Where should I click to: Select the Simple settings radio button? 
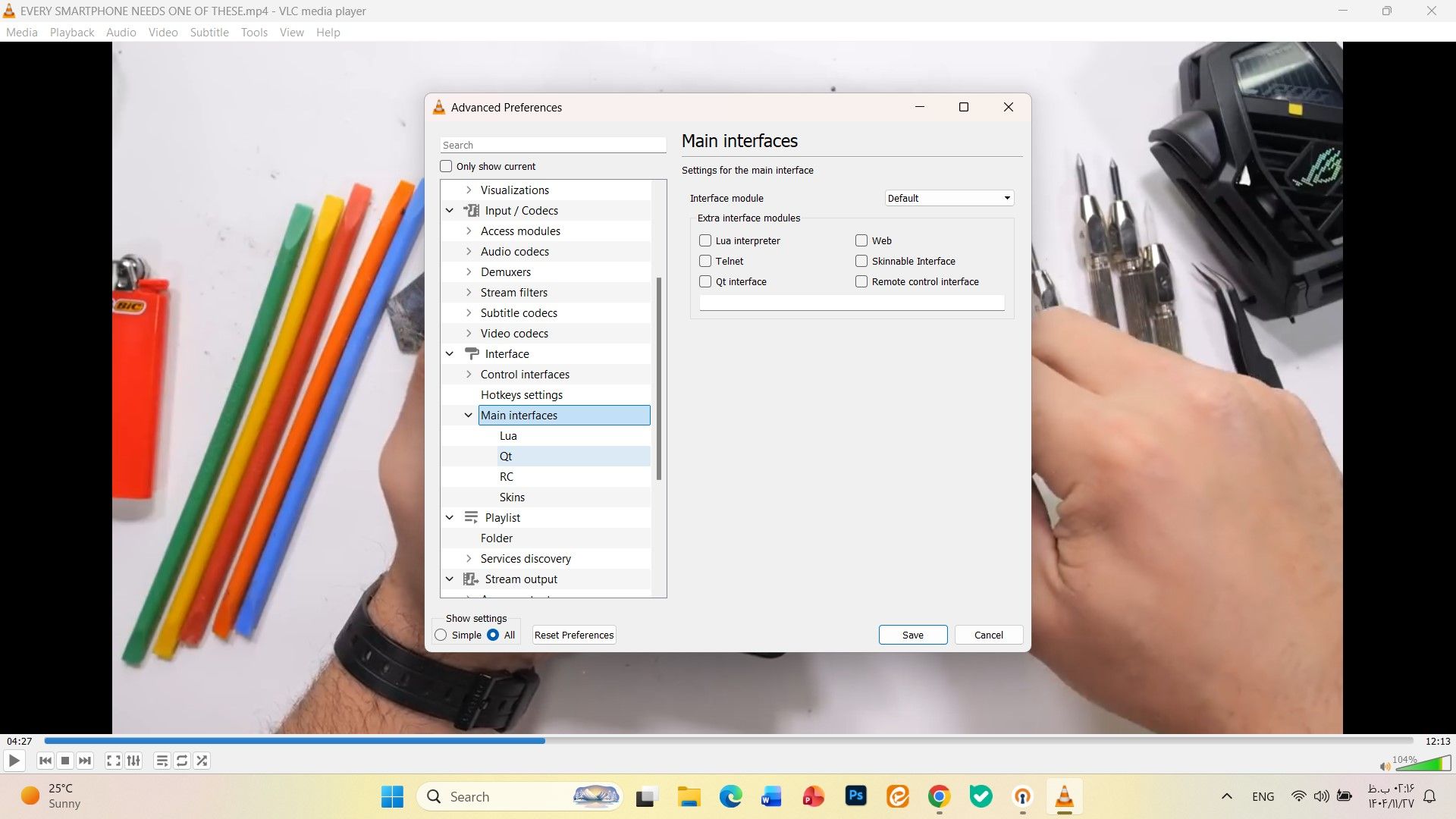441,635
